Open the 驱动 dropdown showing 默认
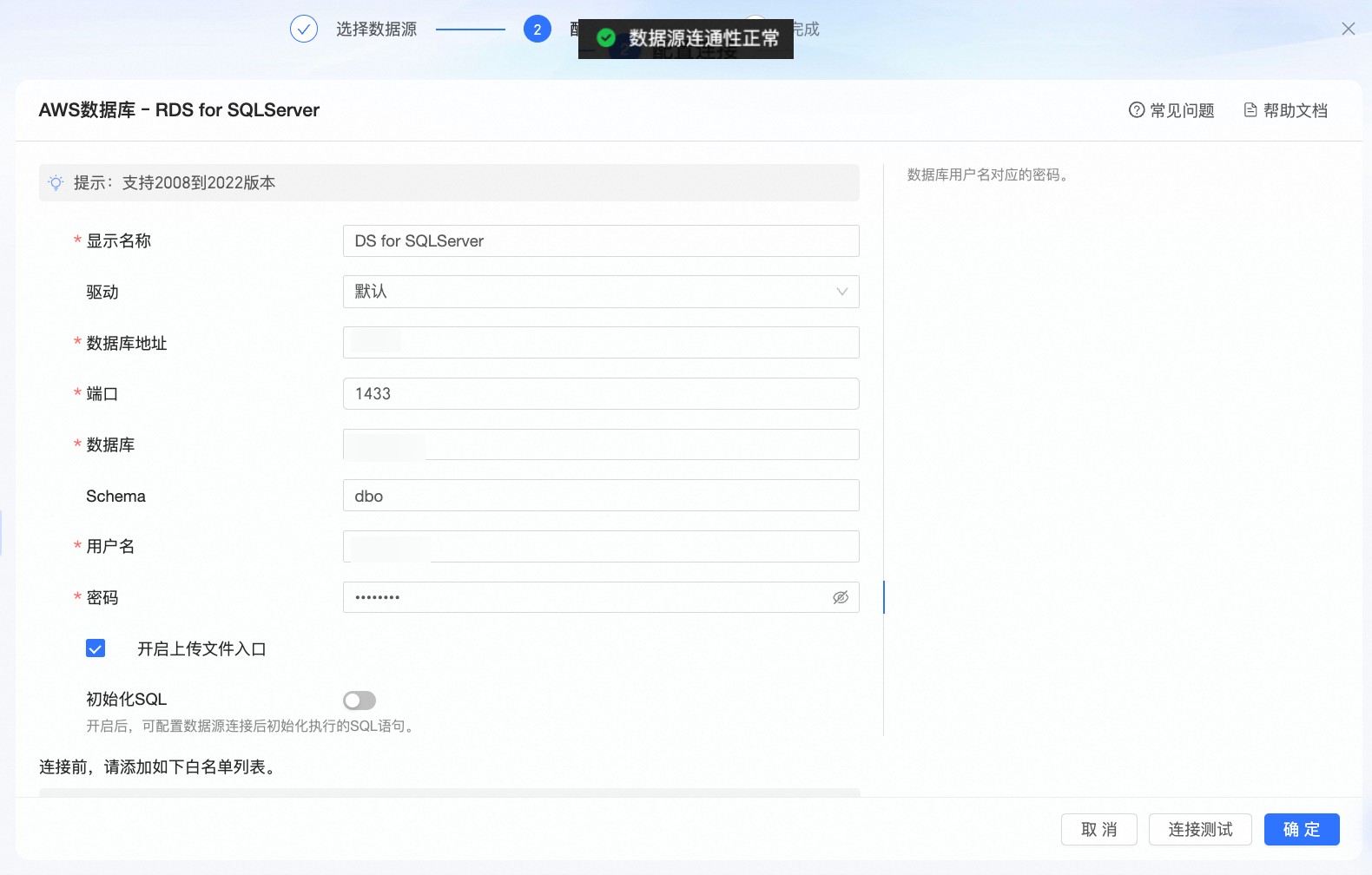 (601, 292)
